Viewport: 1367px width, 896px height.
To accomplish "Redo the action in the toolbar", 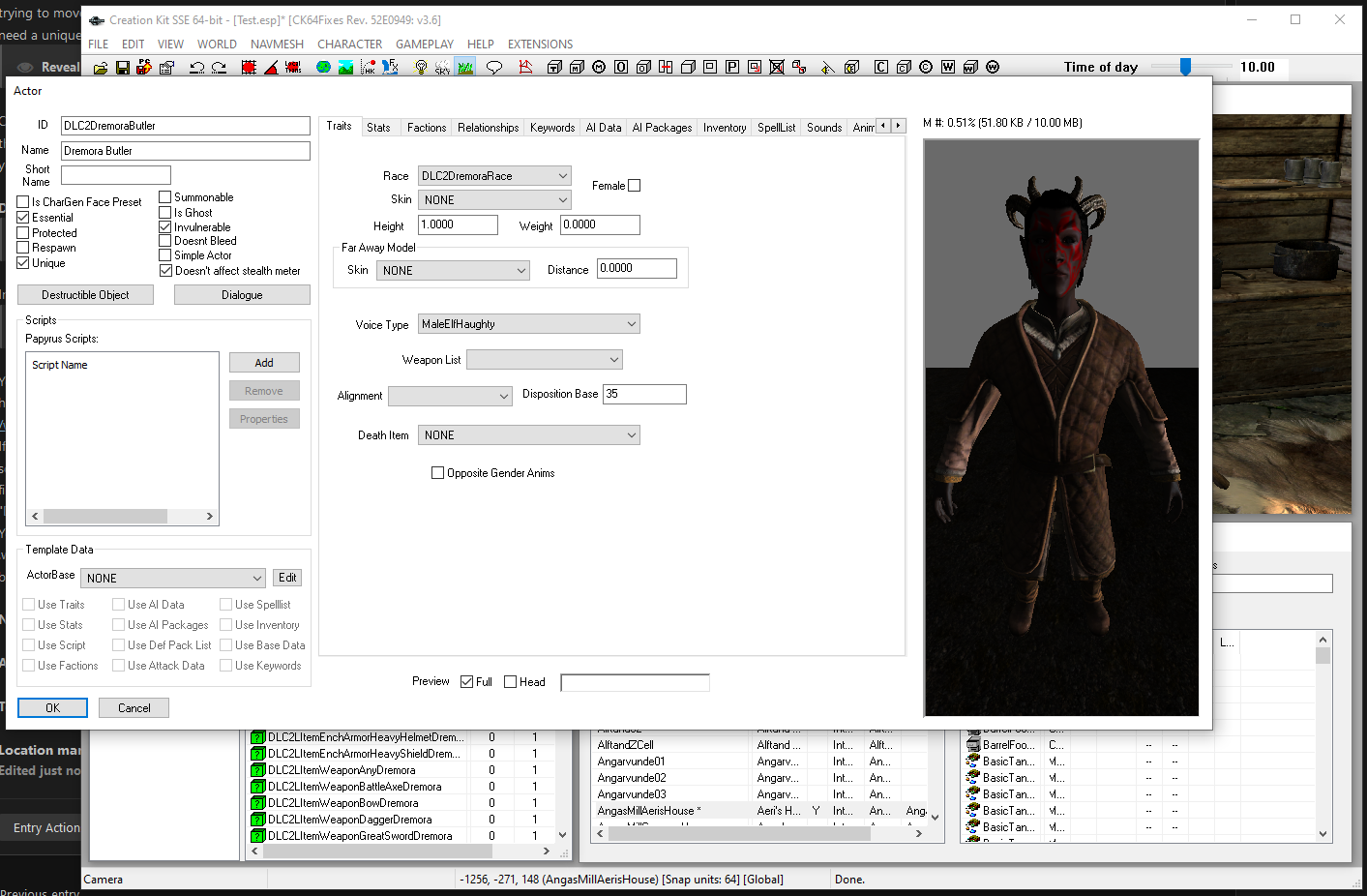I will coord(219,68).
